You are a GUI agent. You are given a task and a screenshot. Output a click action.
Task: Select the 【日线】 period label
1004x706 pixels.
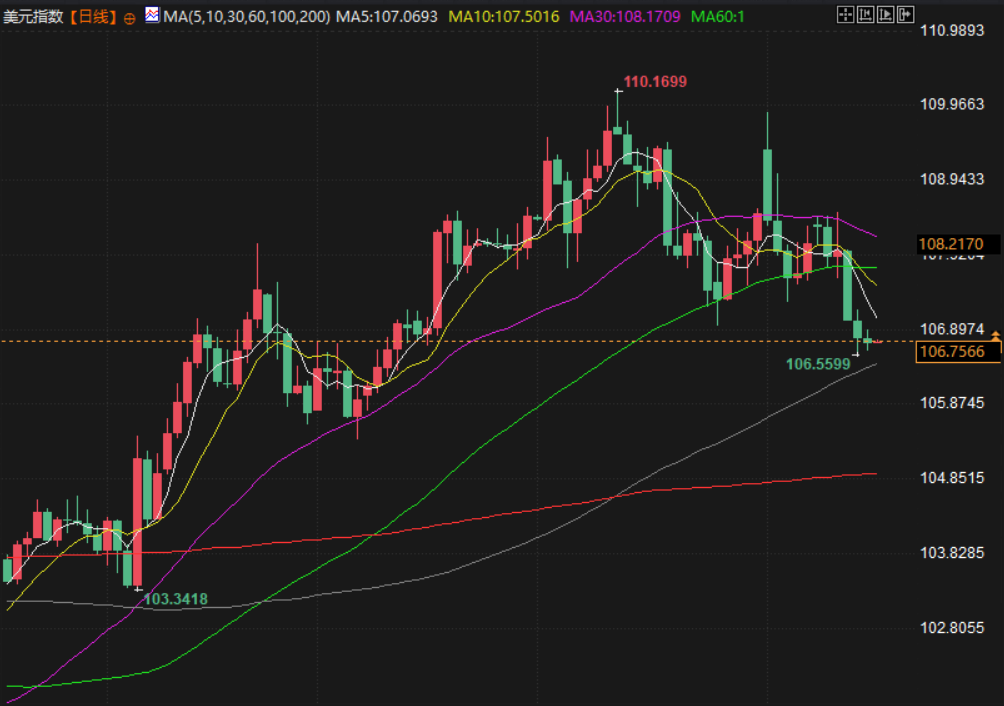tap(93, 17)
